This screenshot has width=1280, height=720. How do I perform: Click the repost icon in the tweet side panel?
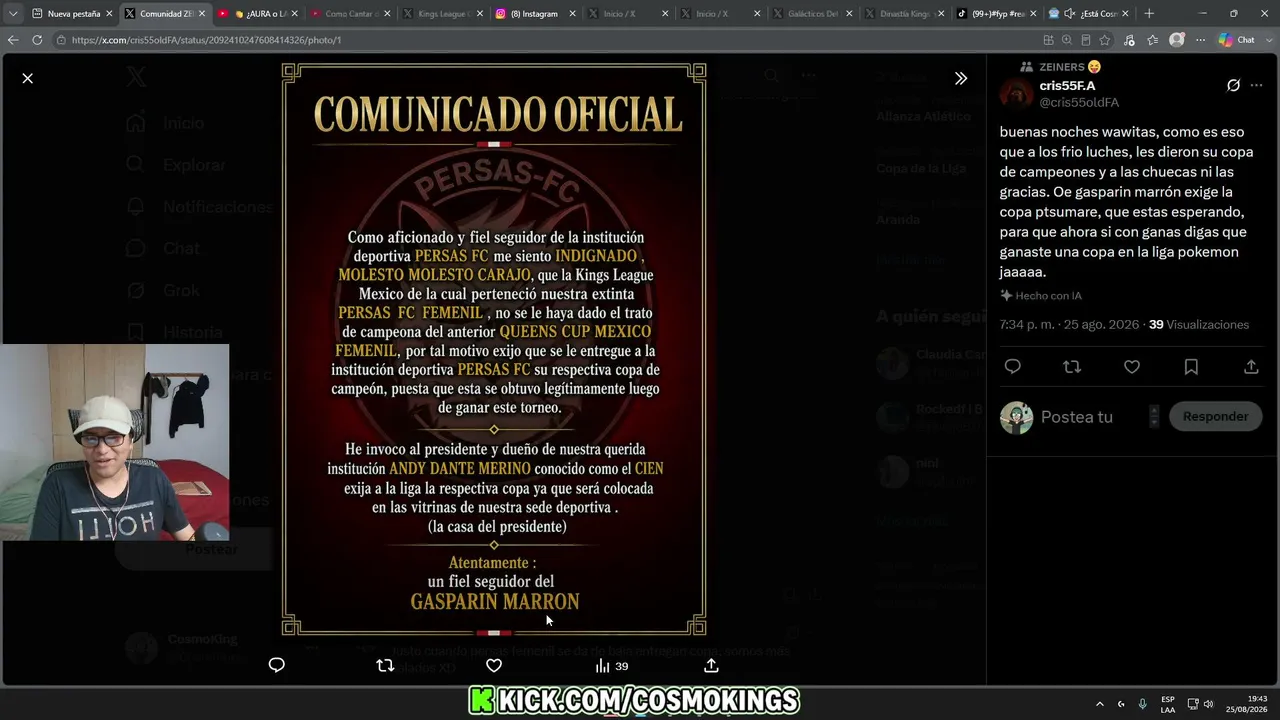1072,367
